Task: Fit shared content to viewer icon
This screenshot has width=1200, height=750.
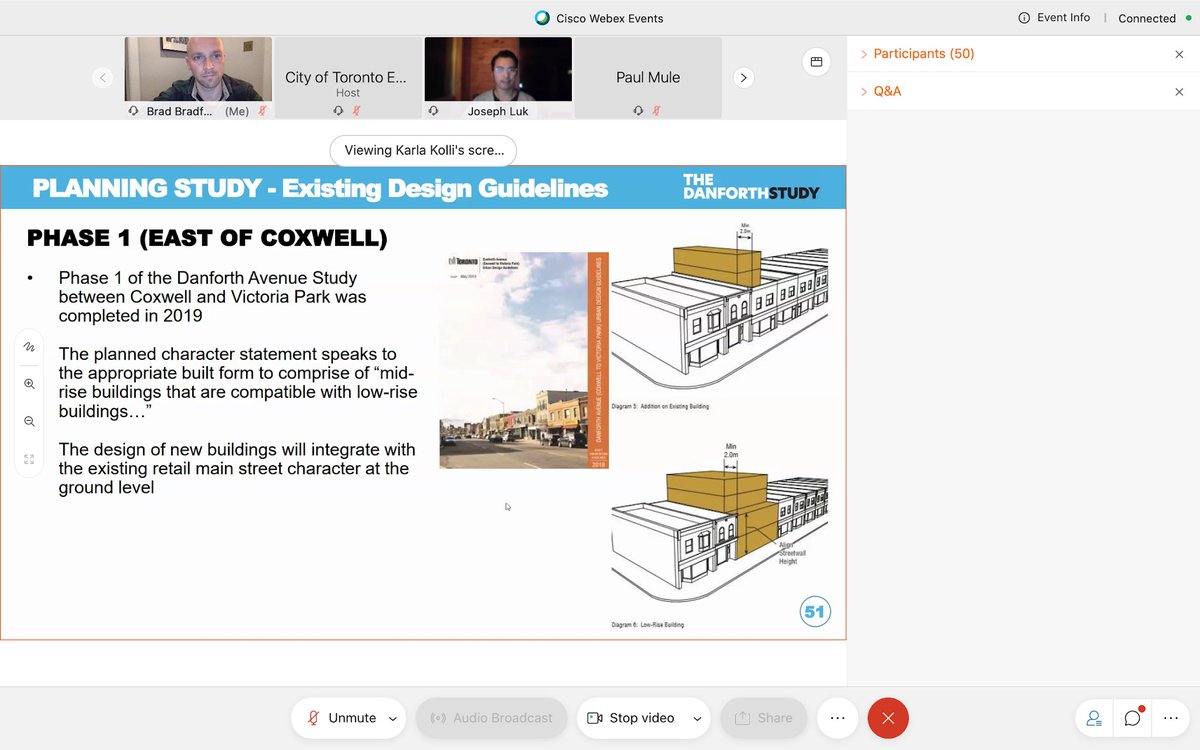Action: (29, 459)
